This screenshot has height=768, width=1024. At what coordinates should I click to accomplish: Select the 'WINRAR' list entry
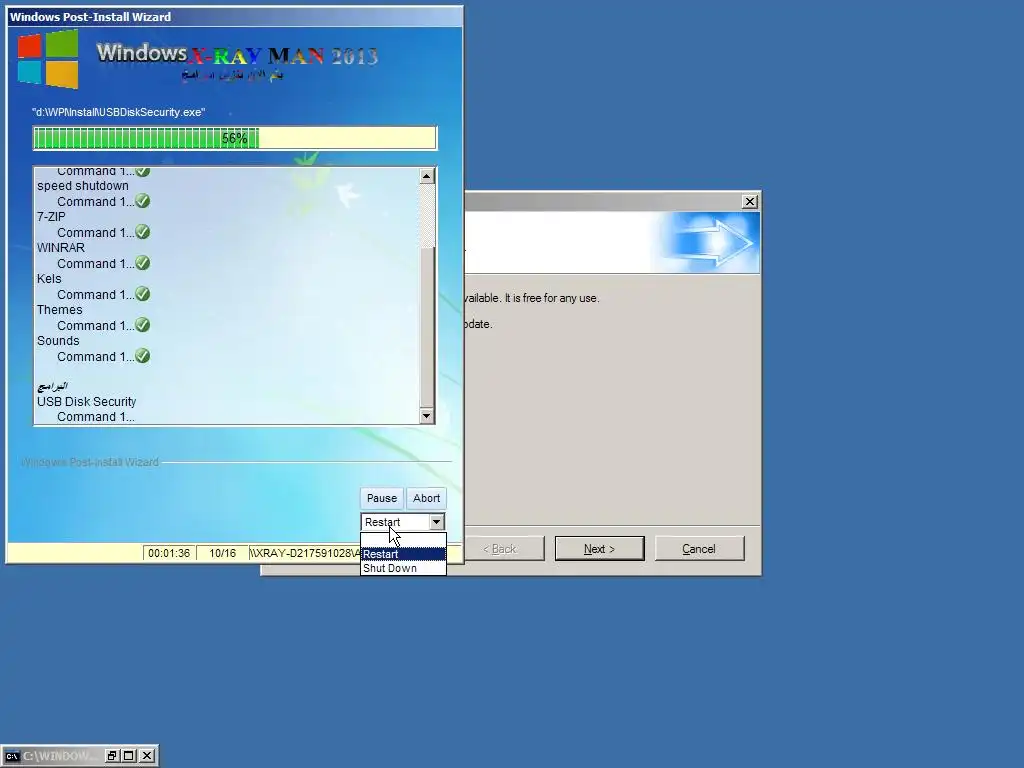tap(61, 248)
